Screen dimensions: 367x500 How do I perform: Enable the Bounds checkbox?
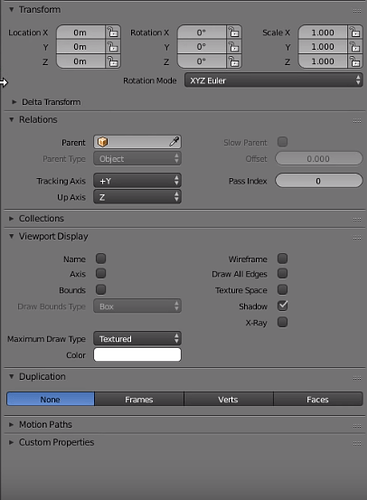101,289
